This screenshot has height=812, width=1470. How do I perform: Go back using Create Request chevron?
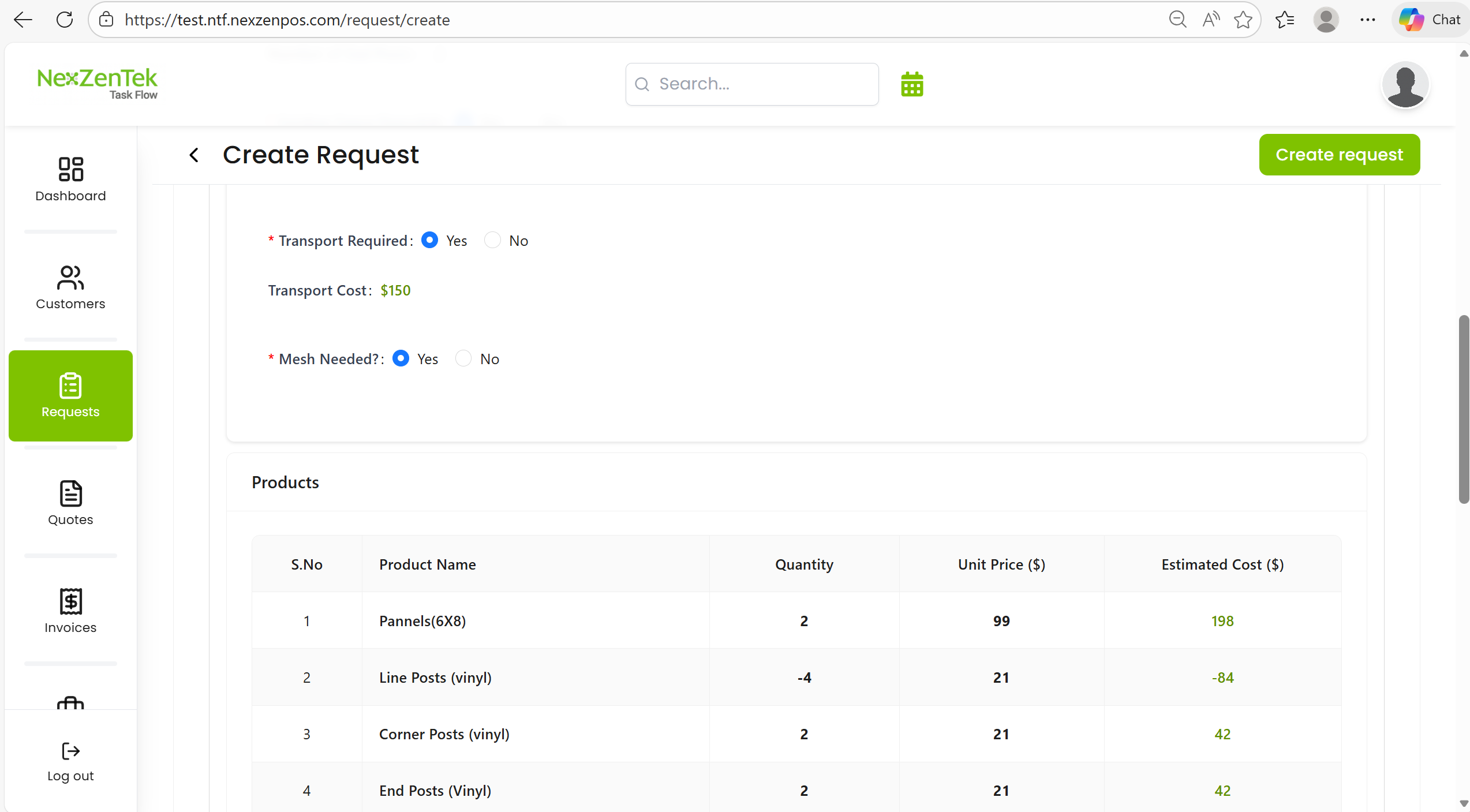click(194, 155)
